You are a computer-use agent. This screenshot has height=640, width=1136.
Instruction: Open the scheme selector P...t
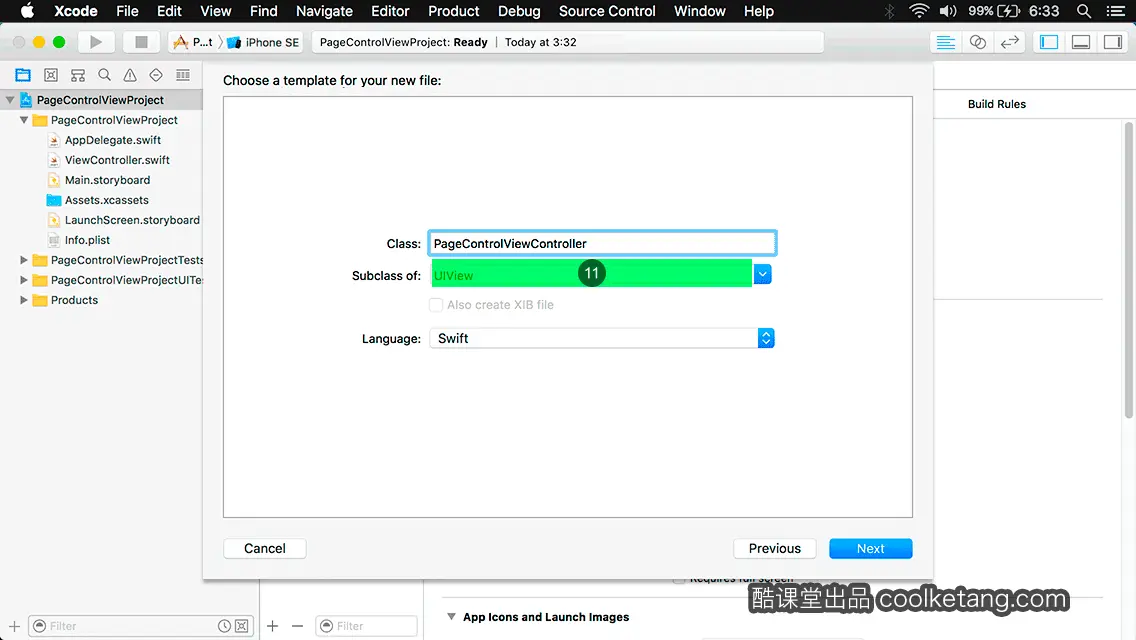[193, 42]
